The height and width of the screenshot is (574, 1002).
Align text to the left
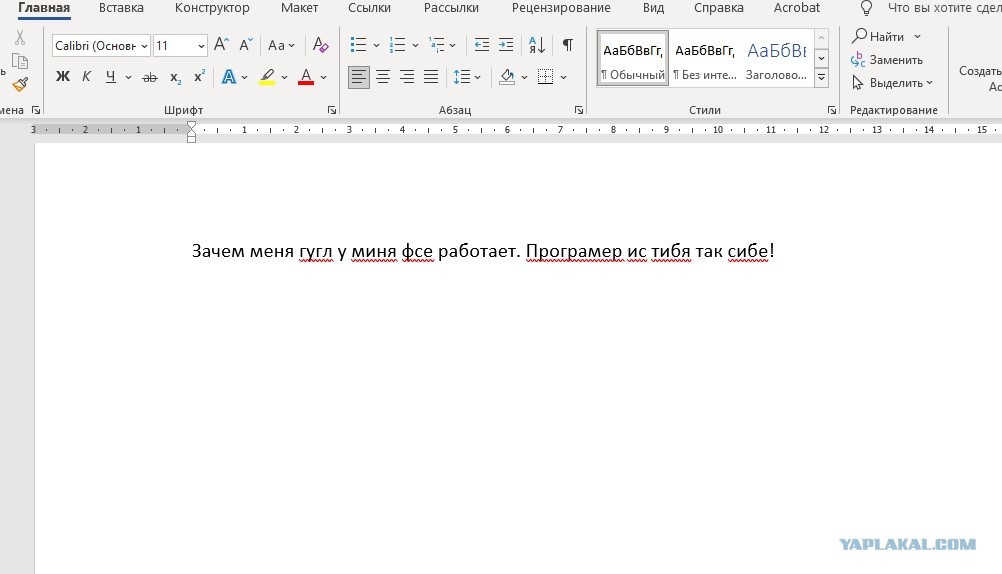pos(358,77)
